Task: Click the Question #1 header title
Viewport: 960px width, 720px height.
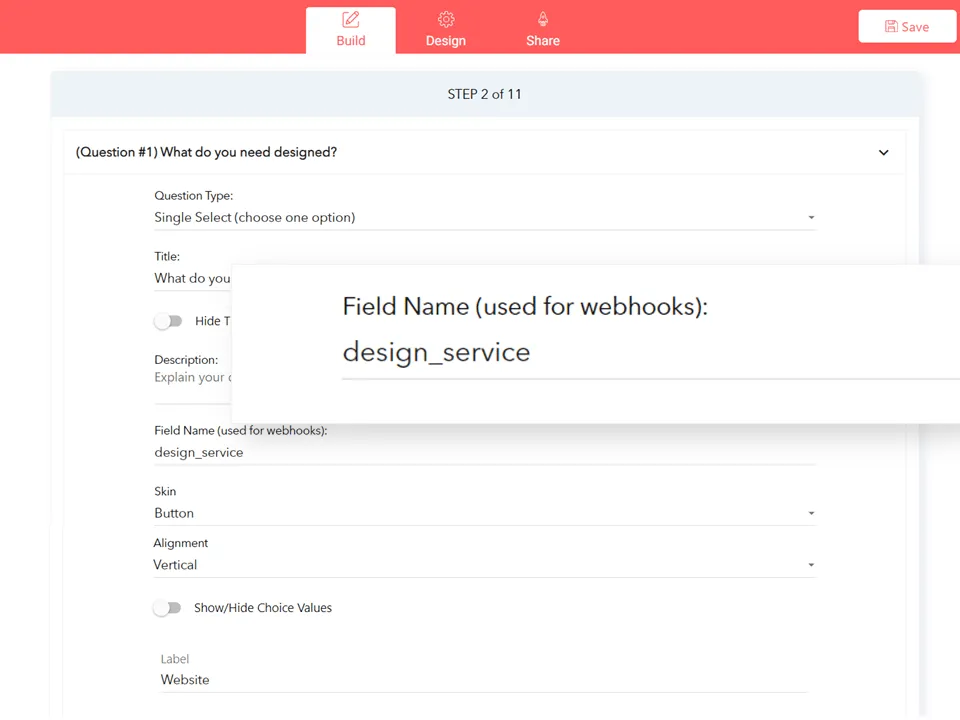Action: 206,152
